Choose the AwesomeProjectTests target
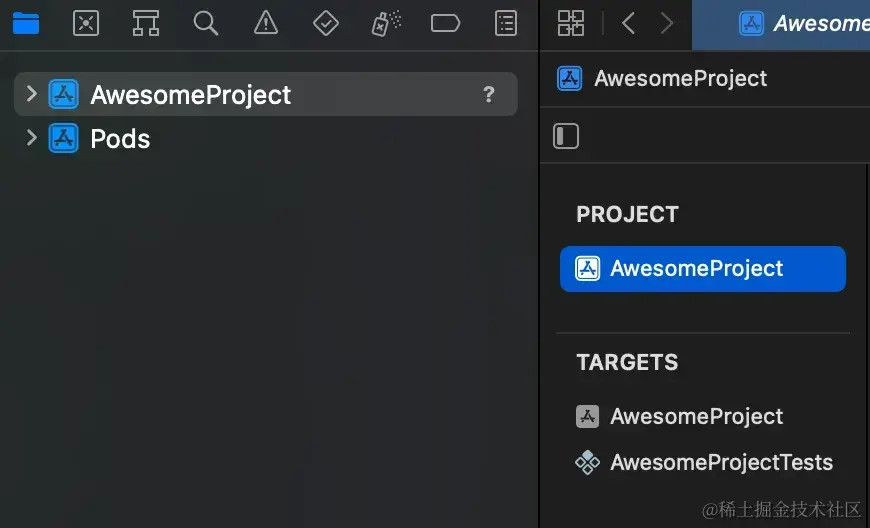 (720, 462)
